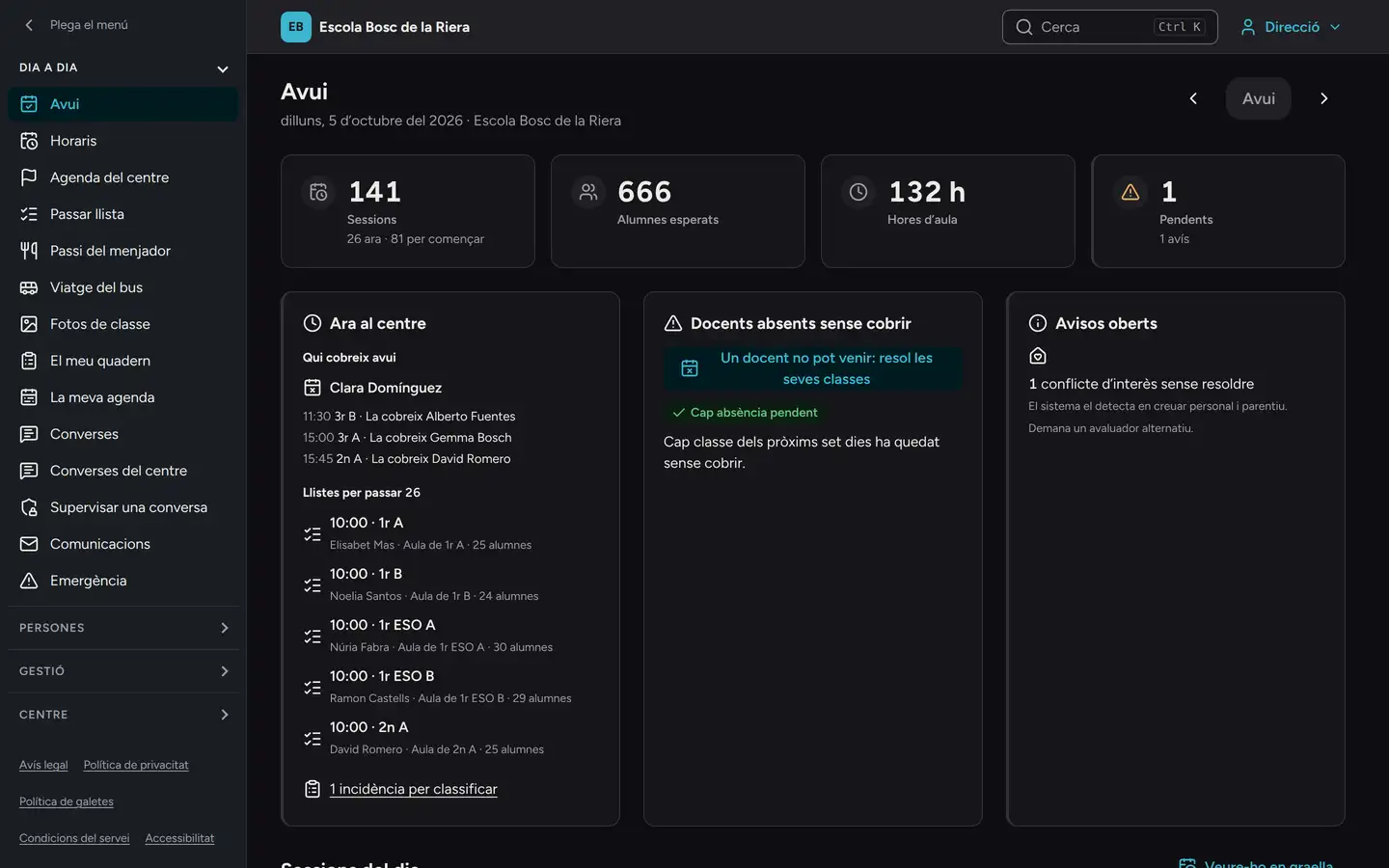Open Condicions del servei link
The height and width of the screenshot is (868, 1389).
(x=74, y=838)
